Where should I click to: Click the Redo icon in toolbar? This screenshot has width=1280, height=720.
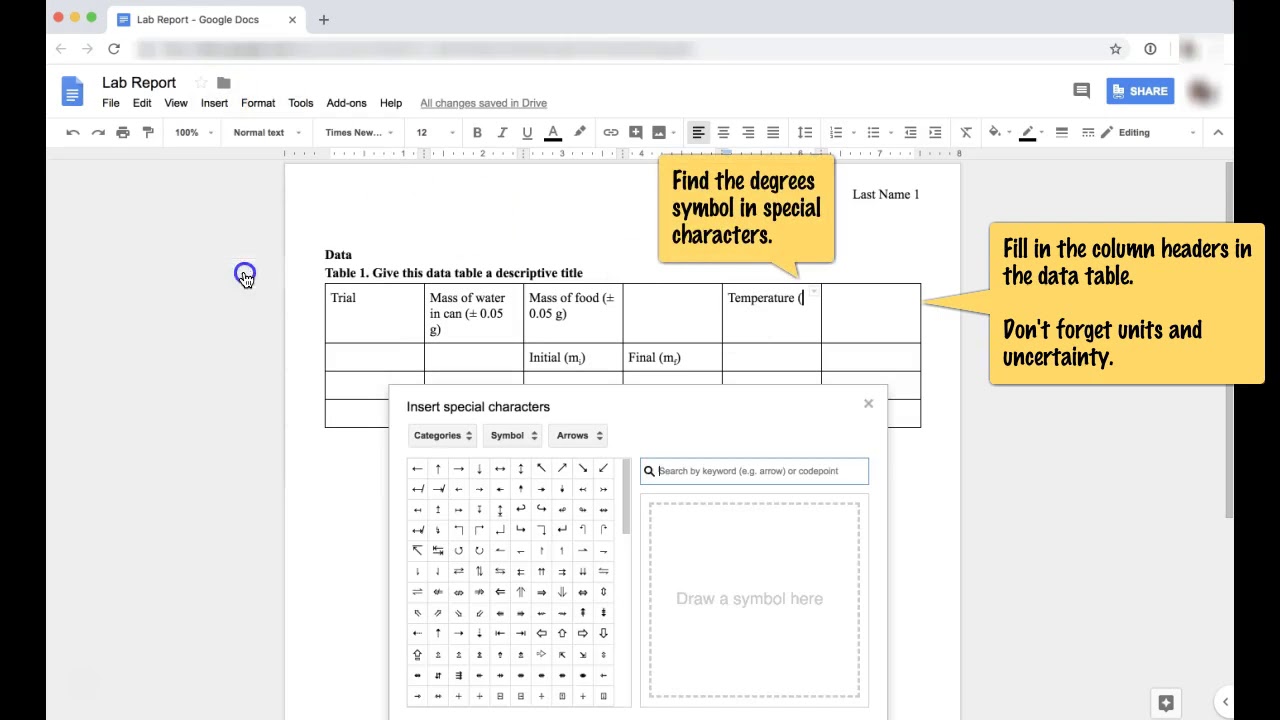click(x=98, y=132)
